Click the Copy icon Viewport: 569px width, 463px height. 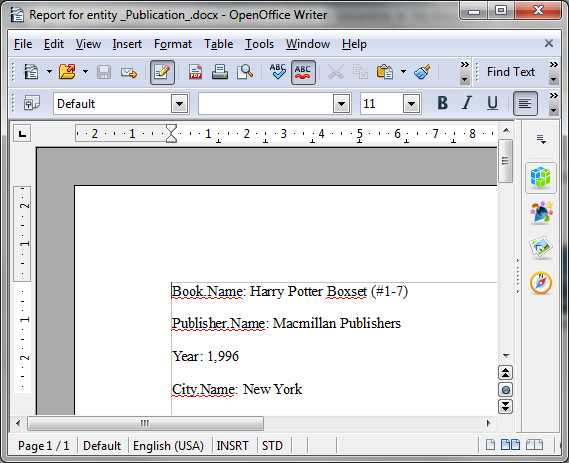[360, 72]
